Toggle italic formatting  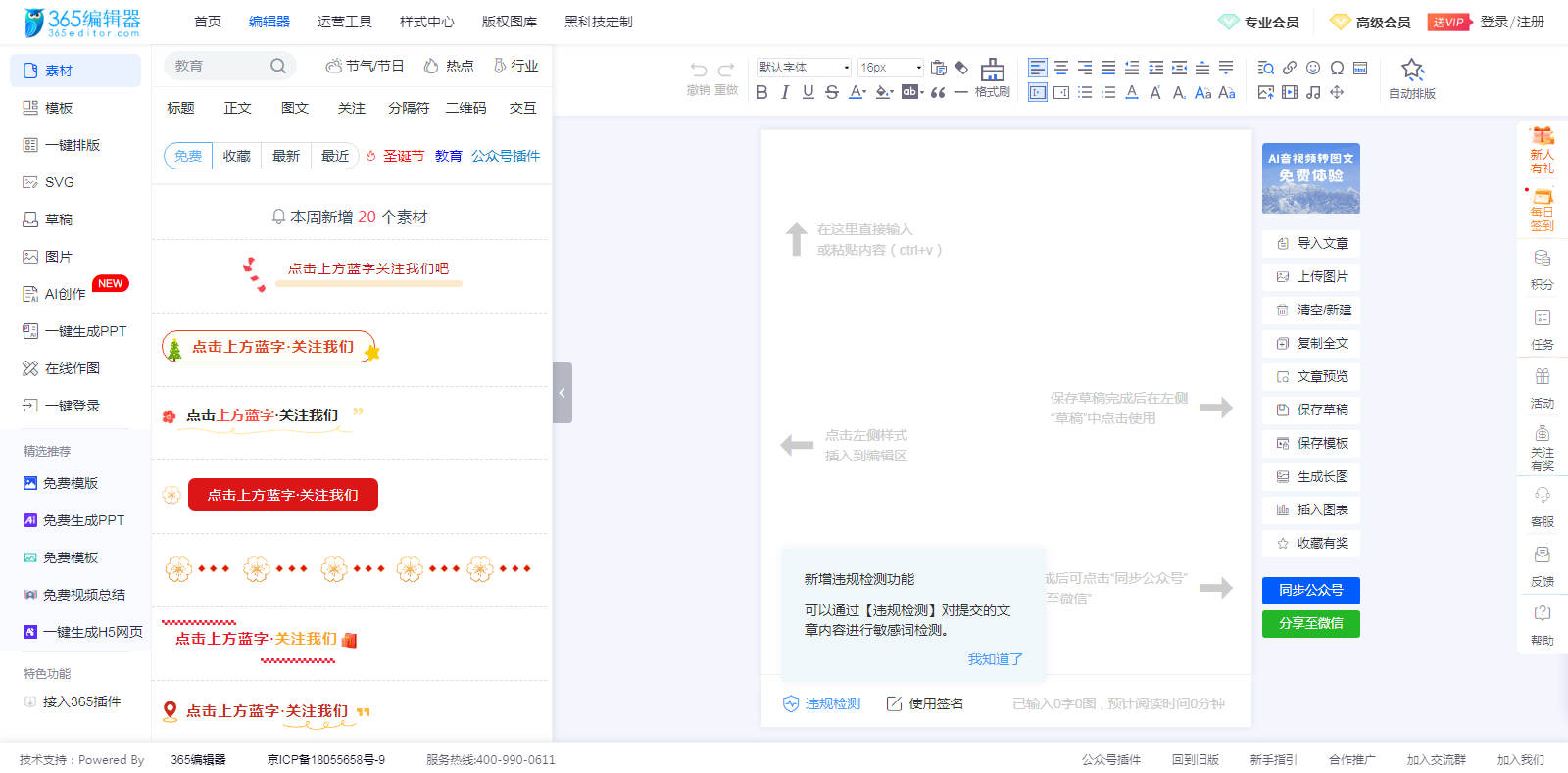pos(785,92)
